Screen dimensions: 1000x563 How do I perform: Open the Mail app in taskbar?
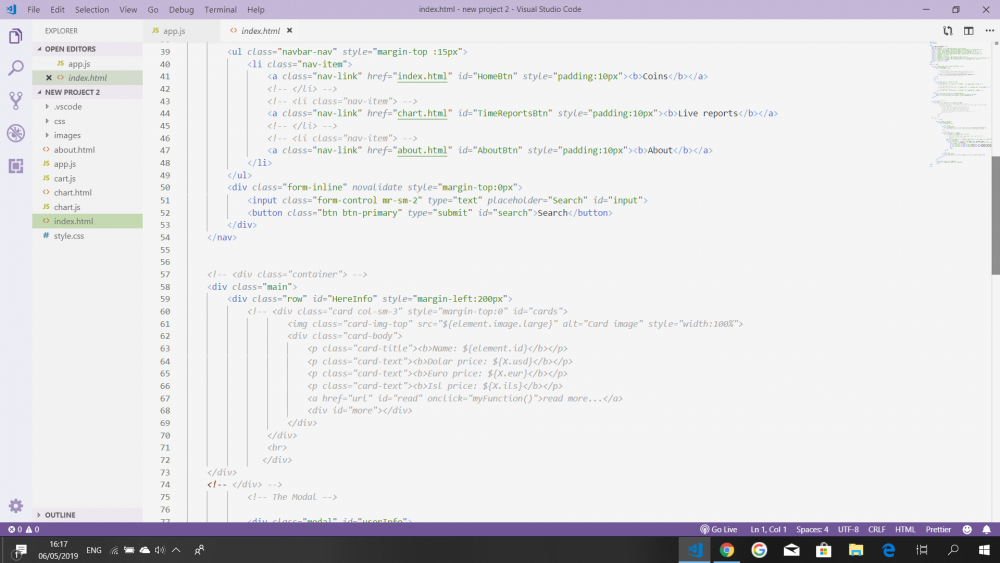click(791, 550)
